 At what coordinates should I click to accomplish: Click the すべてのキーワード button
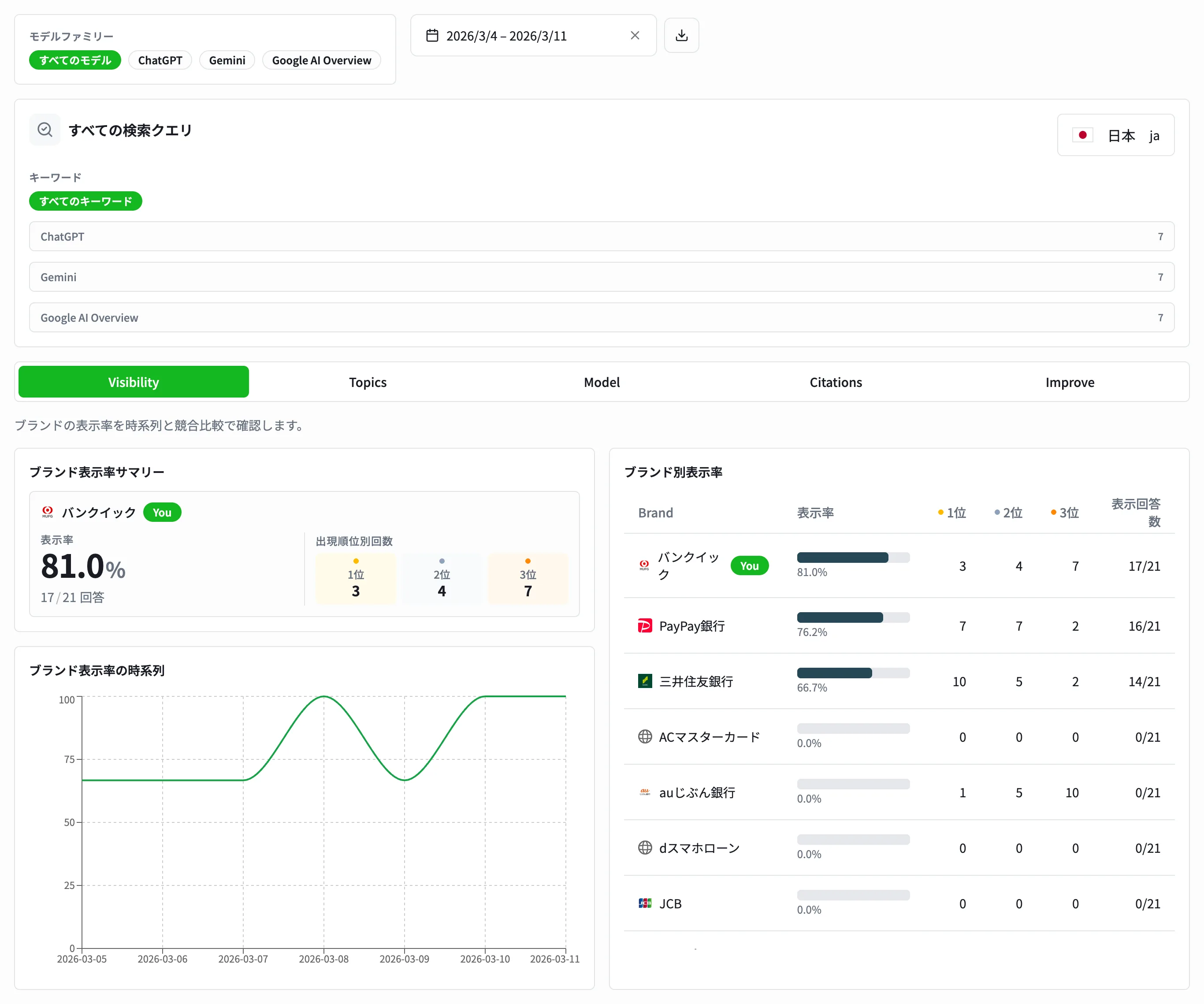point(85,201)
